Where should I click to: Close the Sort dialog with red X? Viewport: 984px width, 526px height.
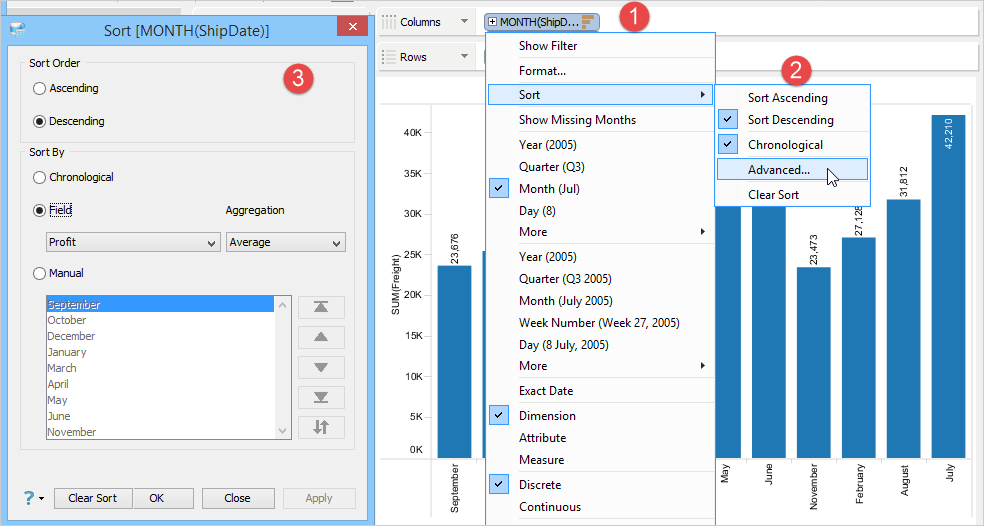[x=352, y=26]
